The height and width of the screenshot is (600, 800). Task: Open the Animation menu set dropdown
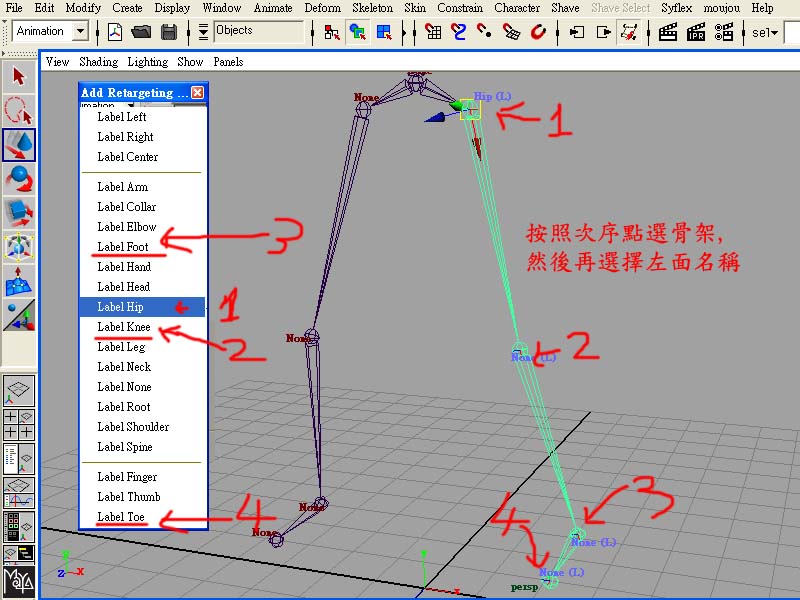click(x=80, y=31)
